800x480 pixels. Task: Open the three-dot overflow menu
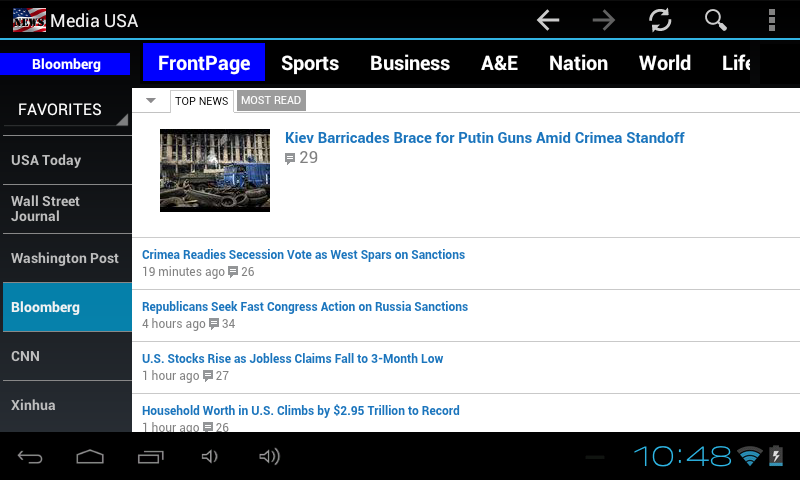pos(771,20)
